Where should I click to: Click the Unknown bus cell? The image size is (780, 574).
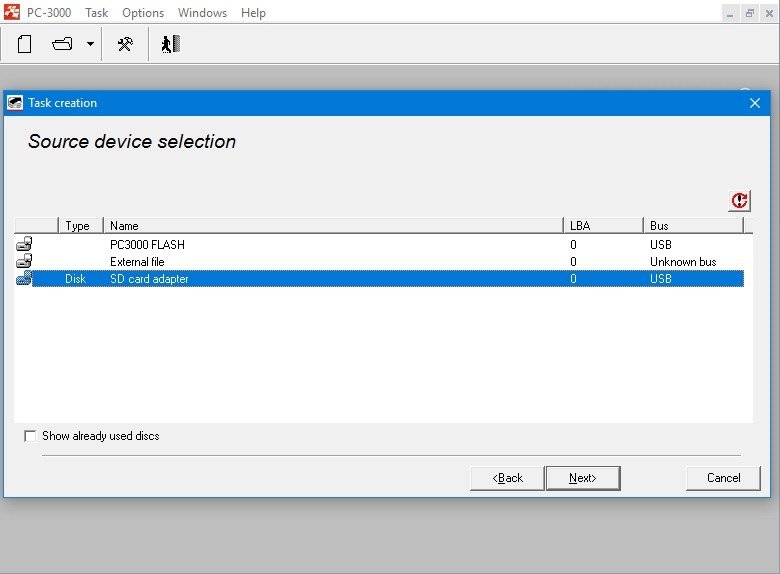683,262
